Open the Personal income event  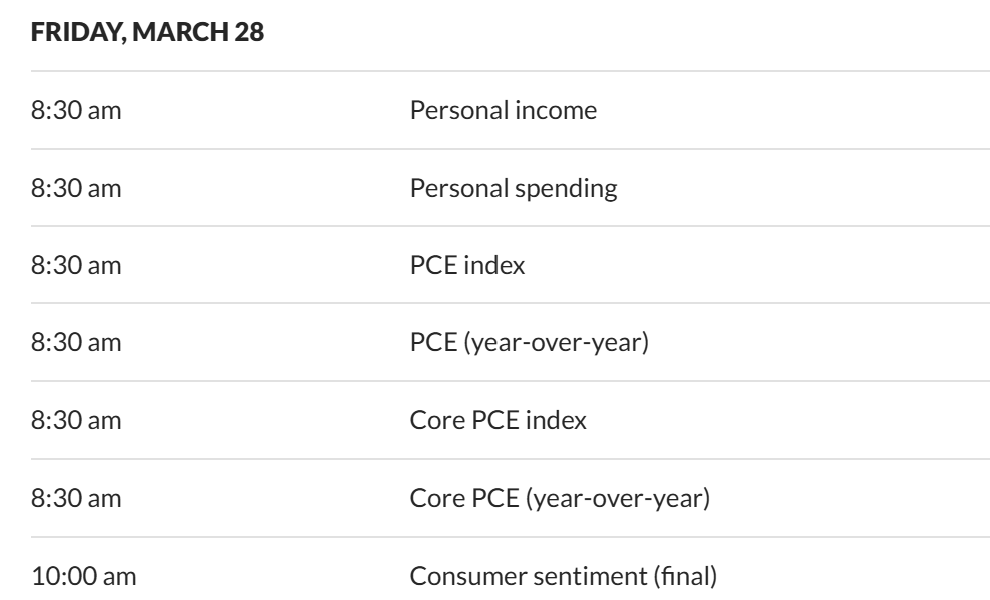[x=503, y=110]
